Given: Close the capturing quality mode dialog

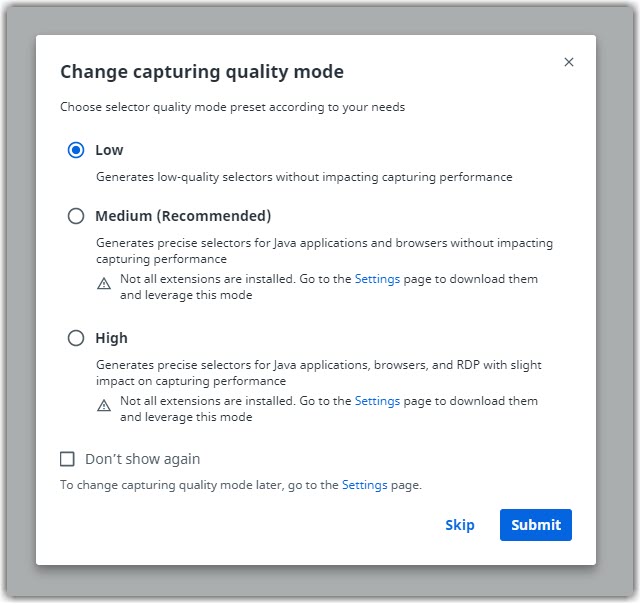Looking at the screenshot, I should pyautogui.click(x=569, y=62).
